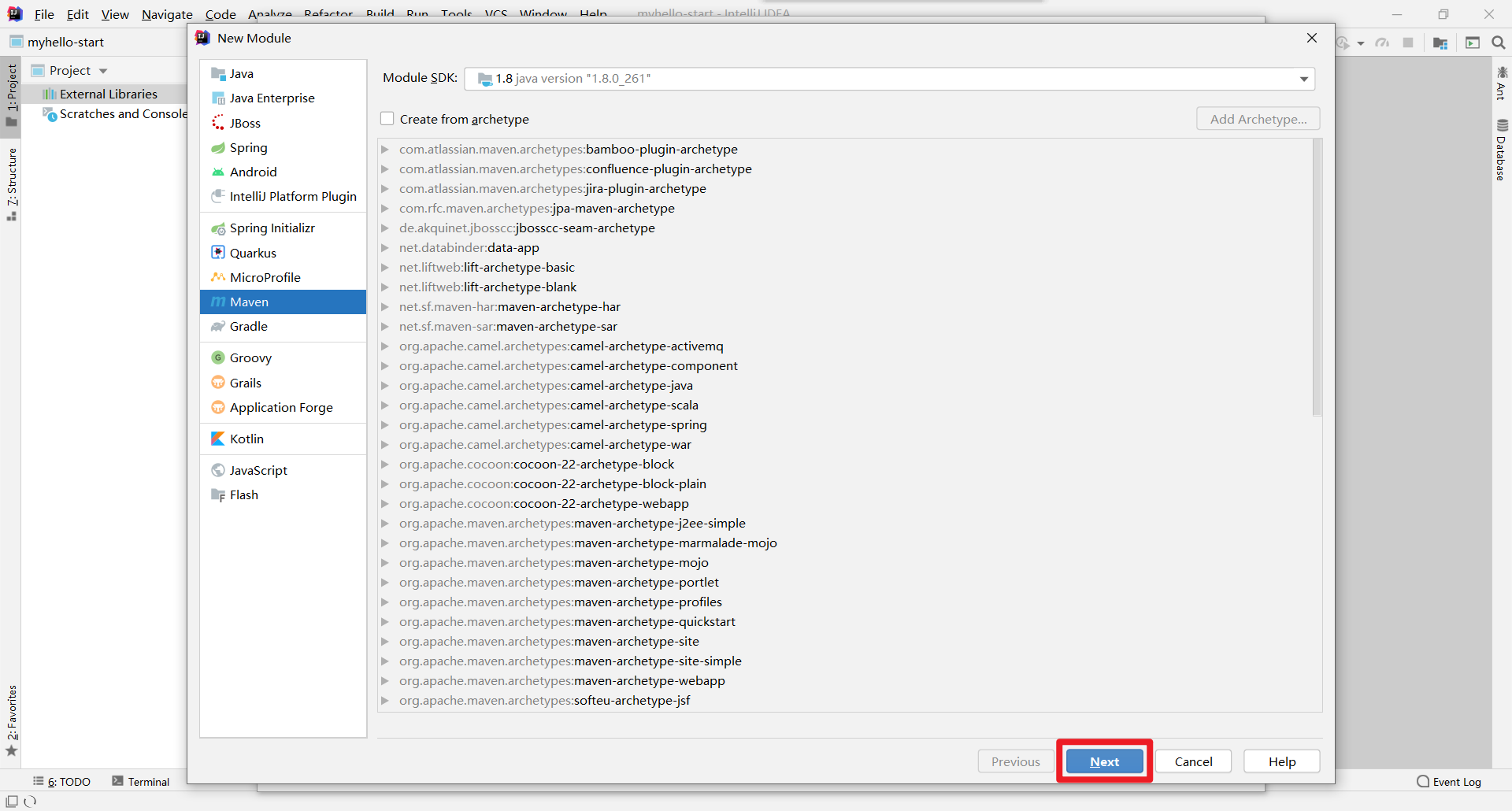1512x811 pixels.
Task: Select maven-archetype-j2ee-simple row
Action: coord(572,524)
